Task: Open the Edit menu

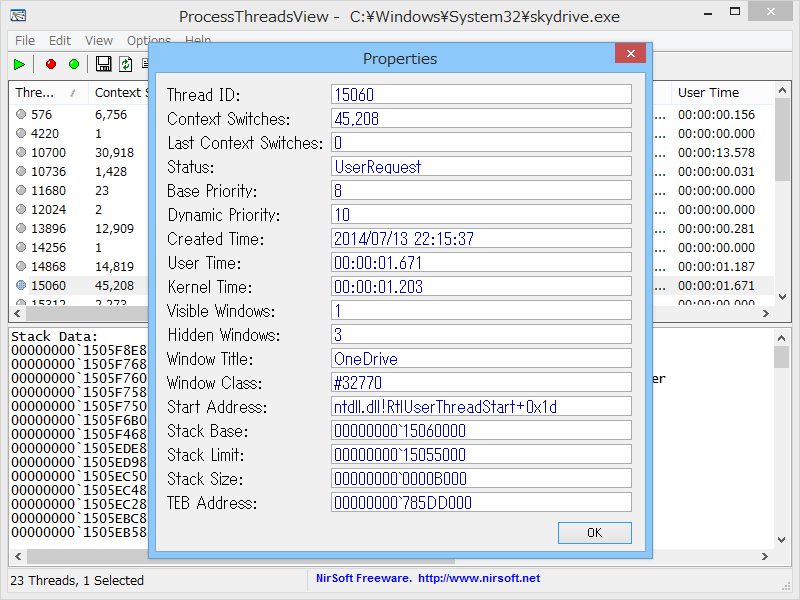Action: 60,40
